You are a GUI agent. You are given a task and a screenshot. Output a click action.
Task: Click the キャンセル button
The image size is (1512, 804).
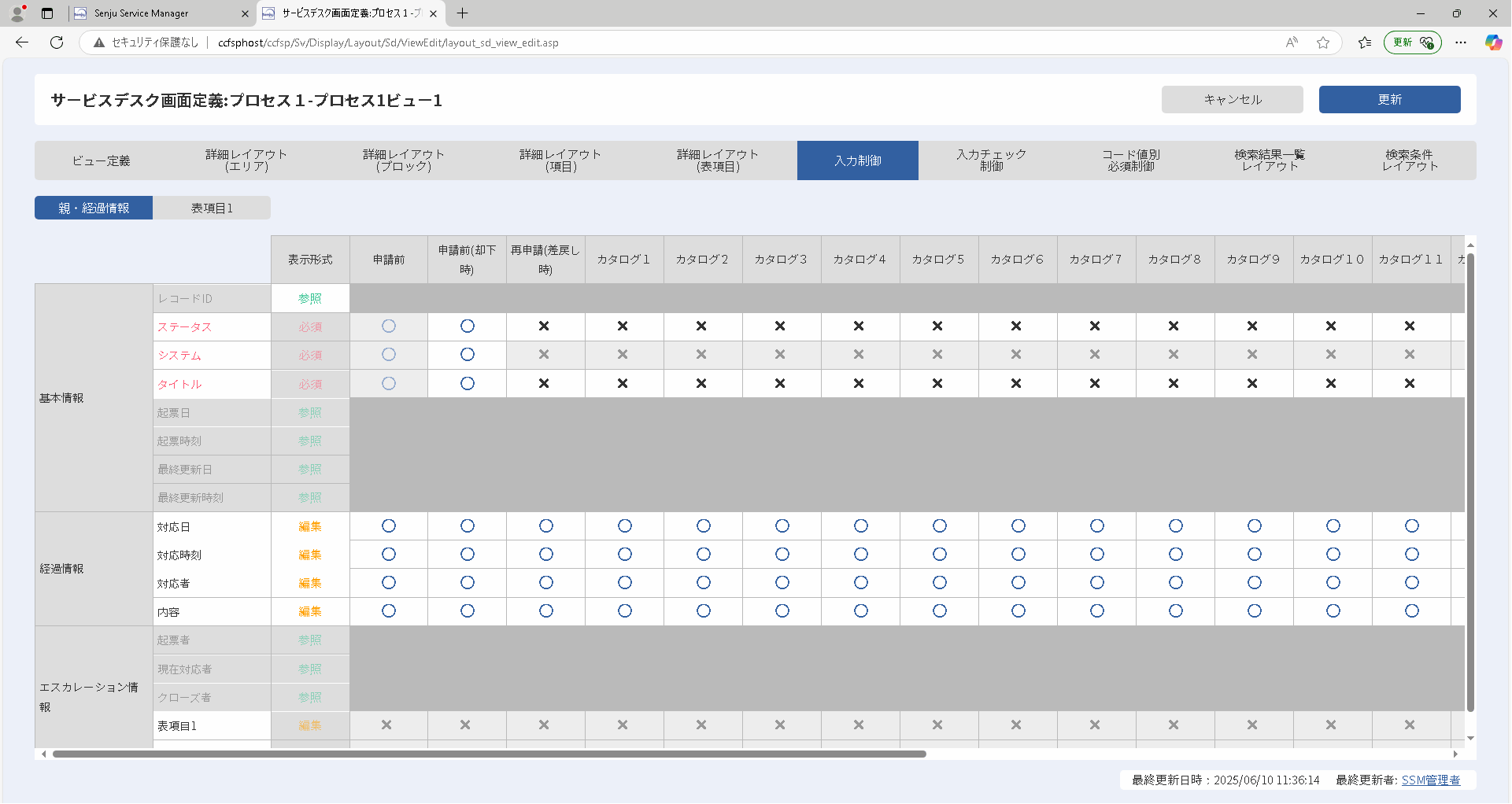click(1233, 100)
